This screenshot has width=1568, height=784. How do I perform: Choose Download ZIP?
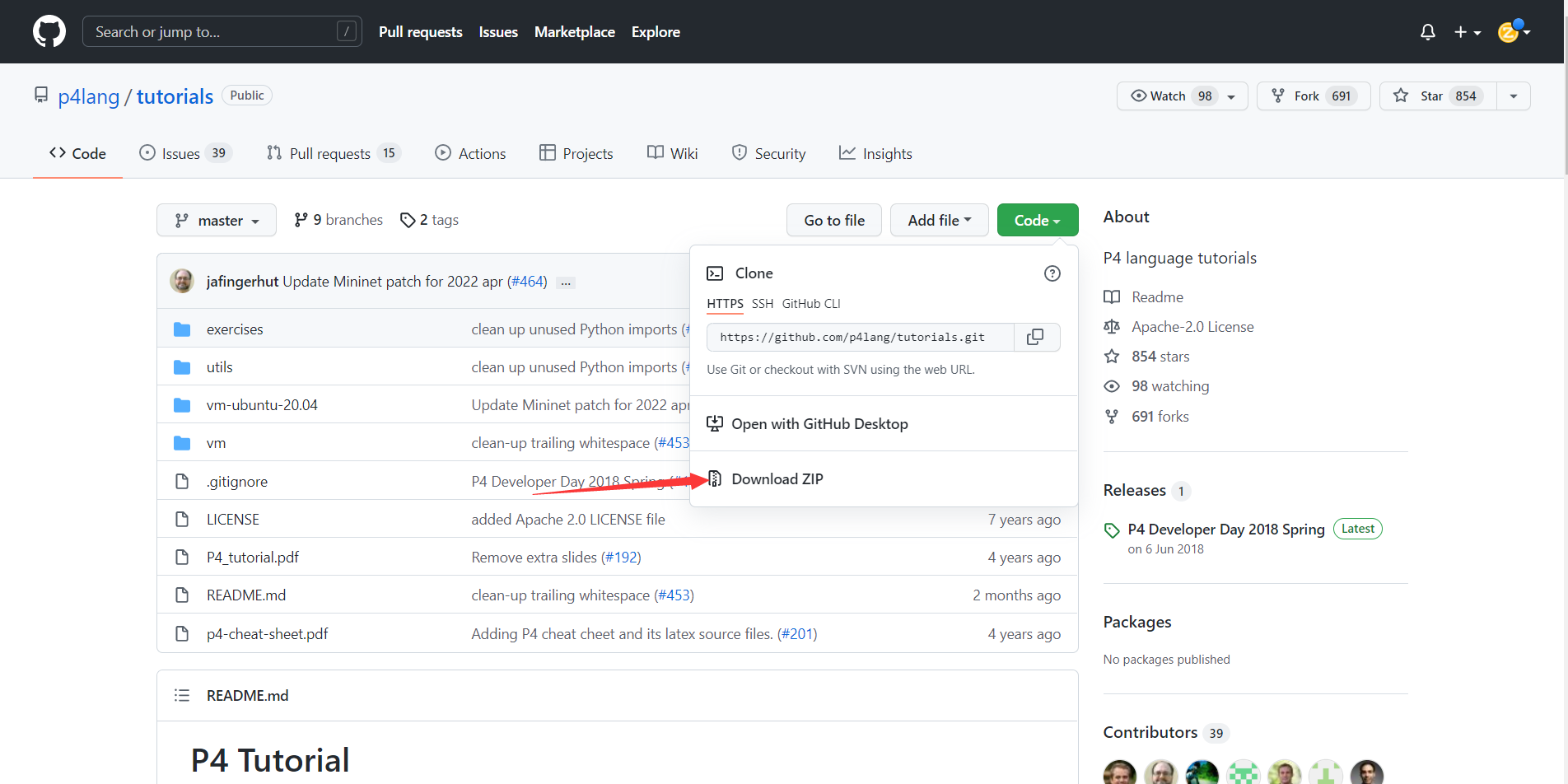[765, 479]
